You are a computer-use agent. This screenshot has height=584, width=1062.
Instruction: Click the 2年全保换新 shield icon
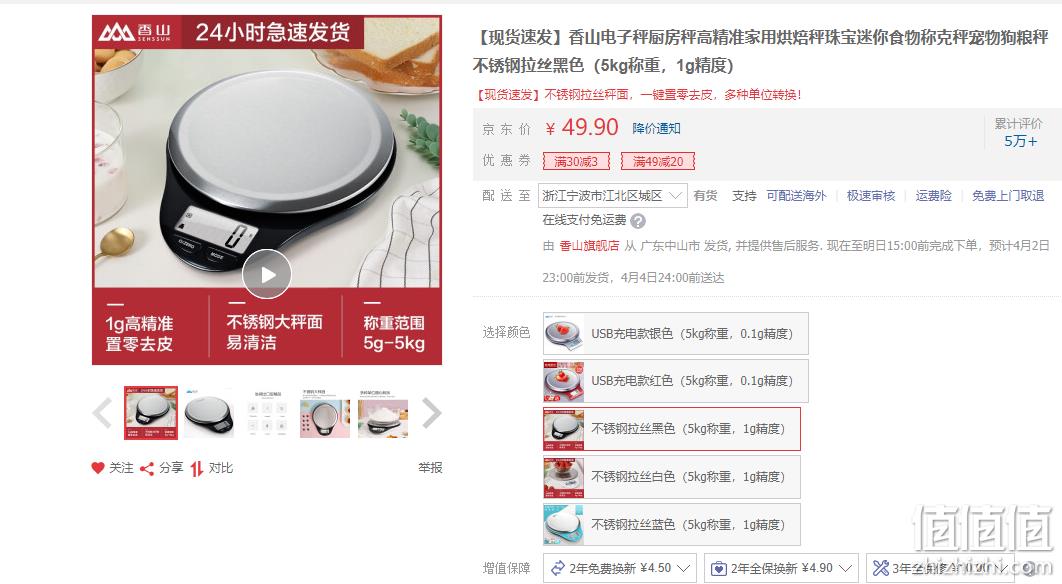click(719, 568)
